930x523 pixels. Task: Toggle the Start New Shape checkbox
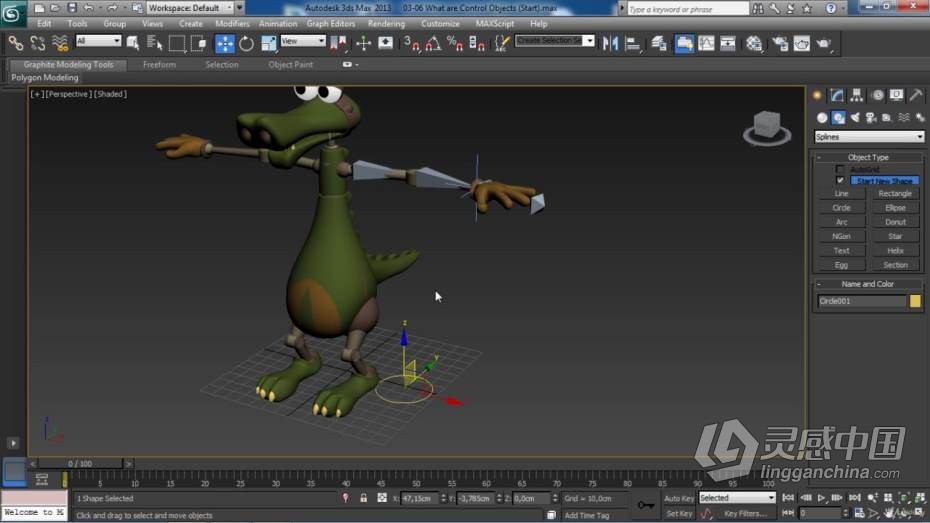[840, 180]
